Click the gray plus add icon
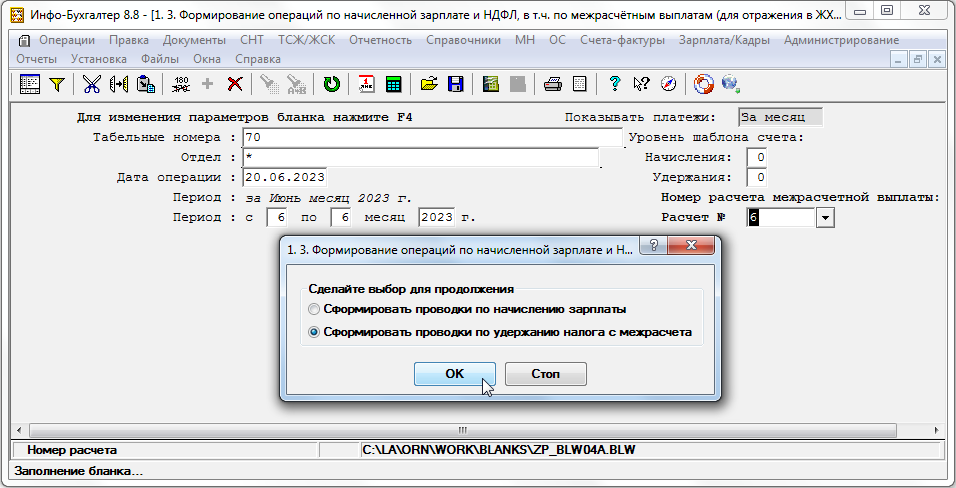This screenshot has height=488, width=956. (207, 84)
